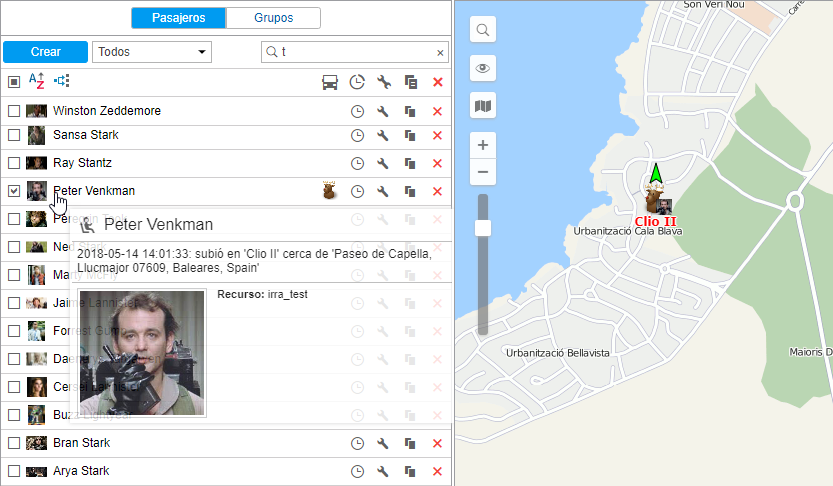Toggle the select-all checkbox in the header
Viewport: 833px width, 486px height.
point(14,82)
